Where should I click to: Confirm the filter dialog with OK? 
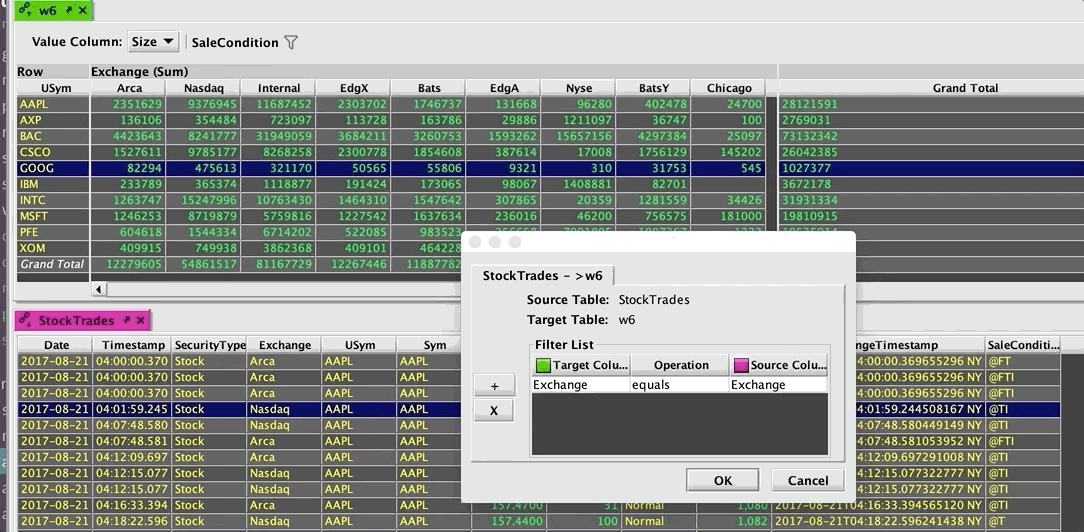click(722, 480)
